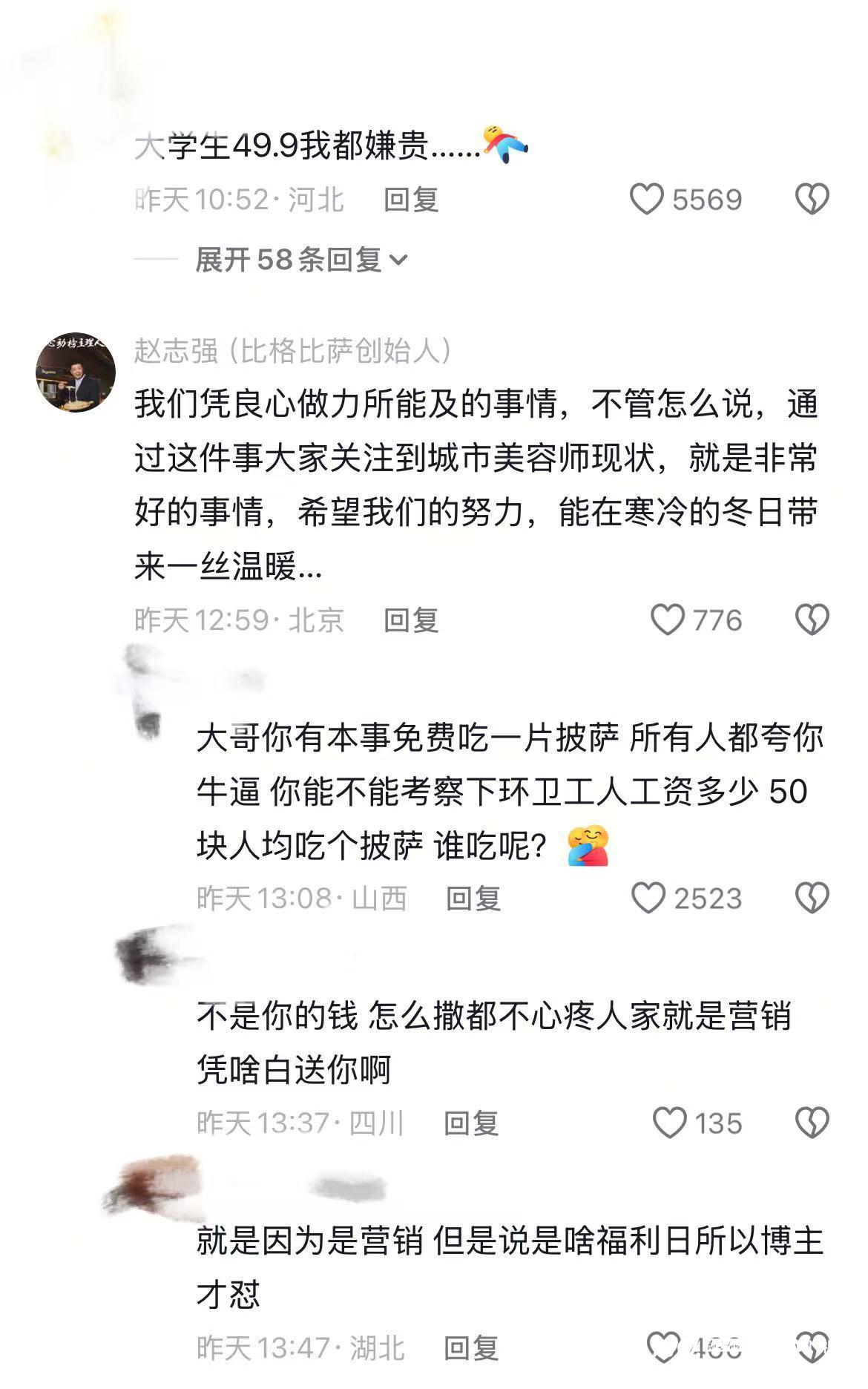Like the 湖北 reply at 13:47
The image size is (868, 1389).
[x=662, y=1347]
